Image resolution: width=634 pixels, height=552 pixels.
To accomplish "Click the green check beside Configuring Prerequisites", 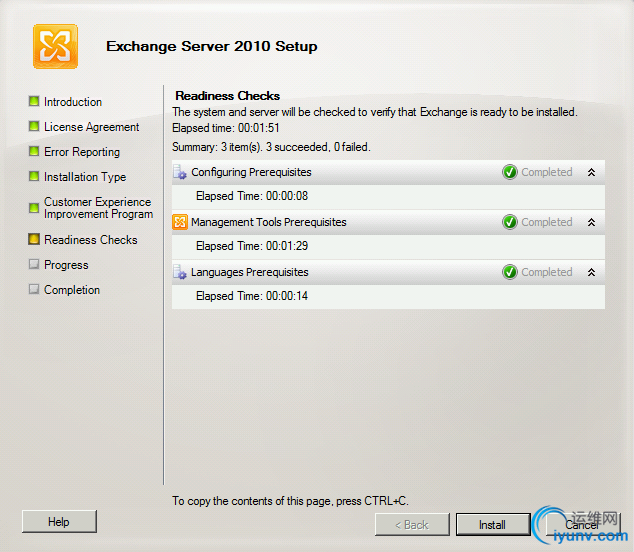I will (x=509, y=172).
